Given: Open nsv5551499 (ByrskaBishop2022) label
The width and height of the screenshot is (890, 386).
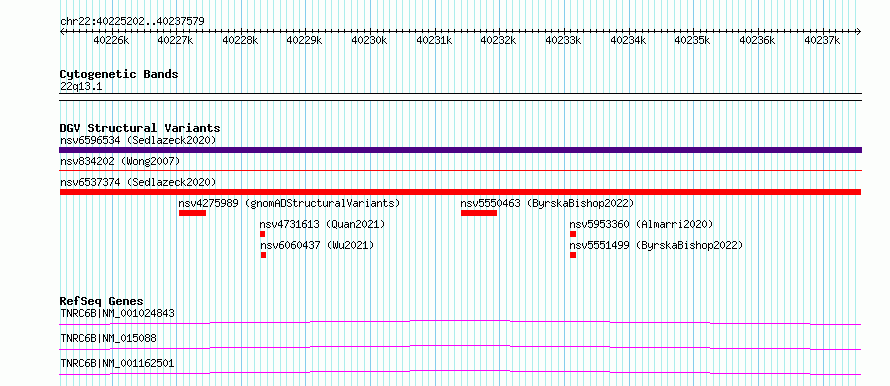Looking at the screenshot, I should [x=656, y=246].
